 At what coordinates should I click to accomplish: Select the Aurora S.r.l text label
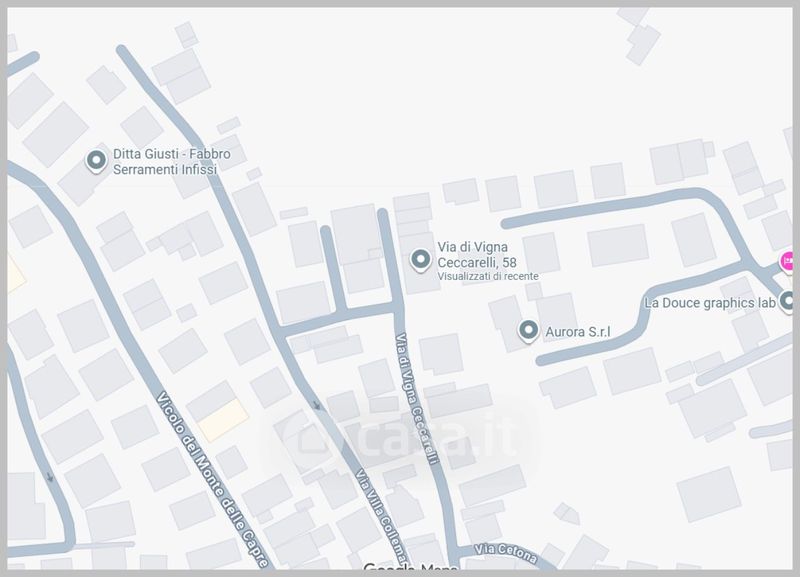tap(578, 332)
